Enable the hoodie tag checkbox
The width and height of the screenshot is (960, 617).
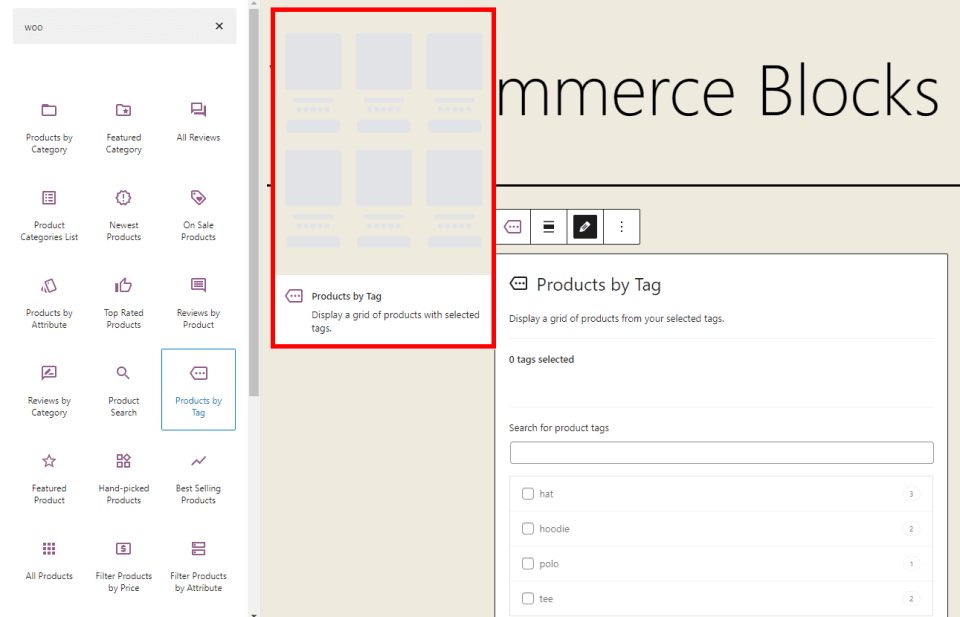click(x=528, y=528)
